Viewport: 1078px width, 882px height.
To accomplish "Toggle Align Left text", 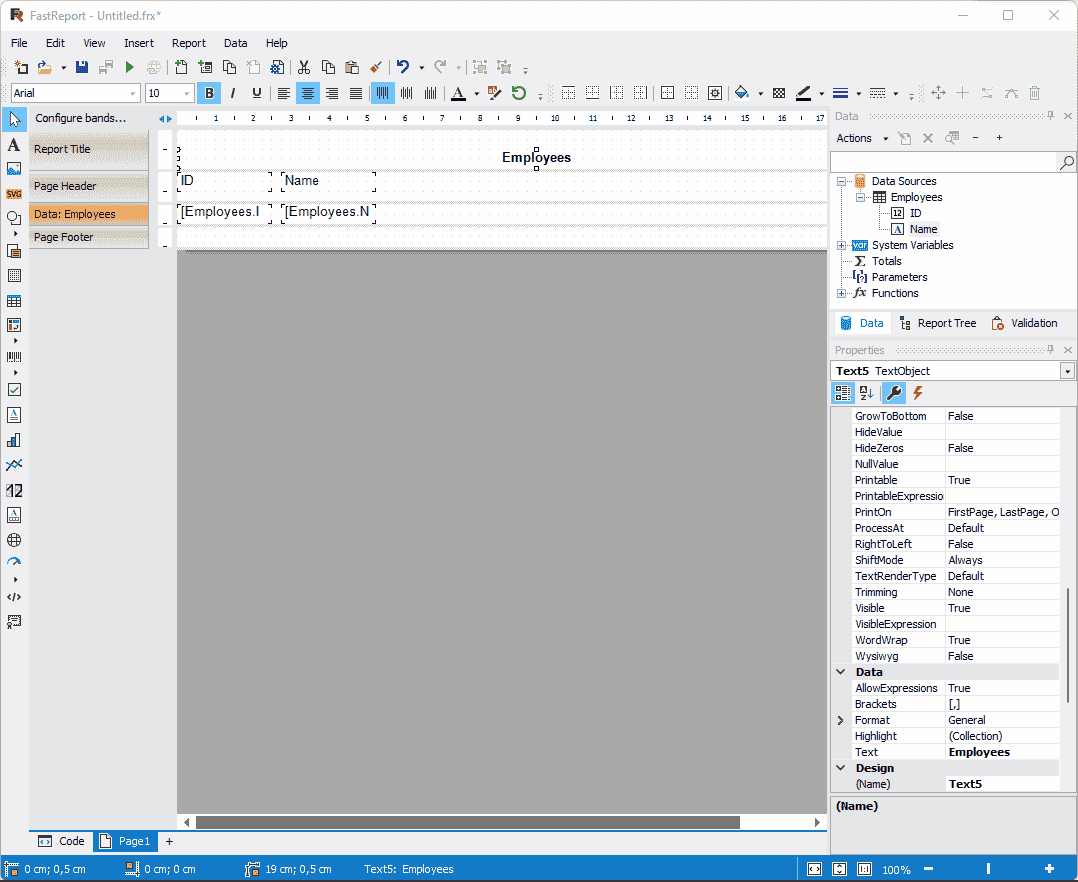I will (x=284, y=93).
